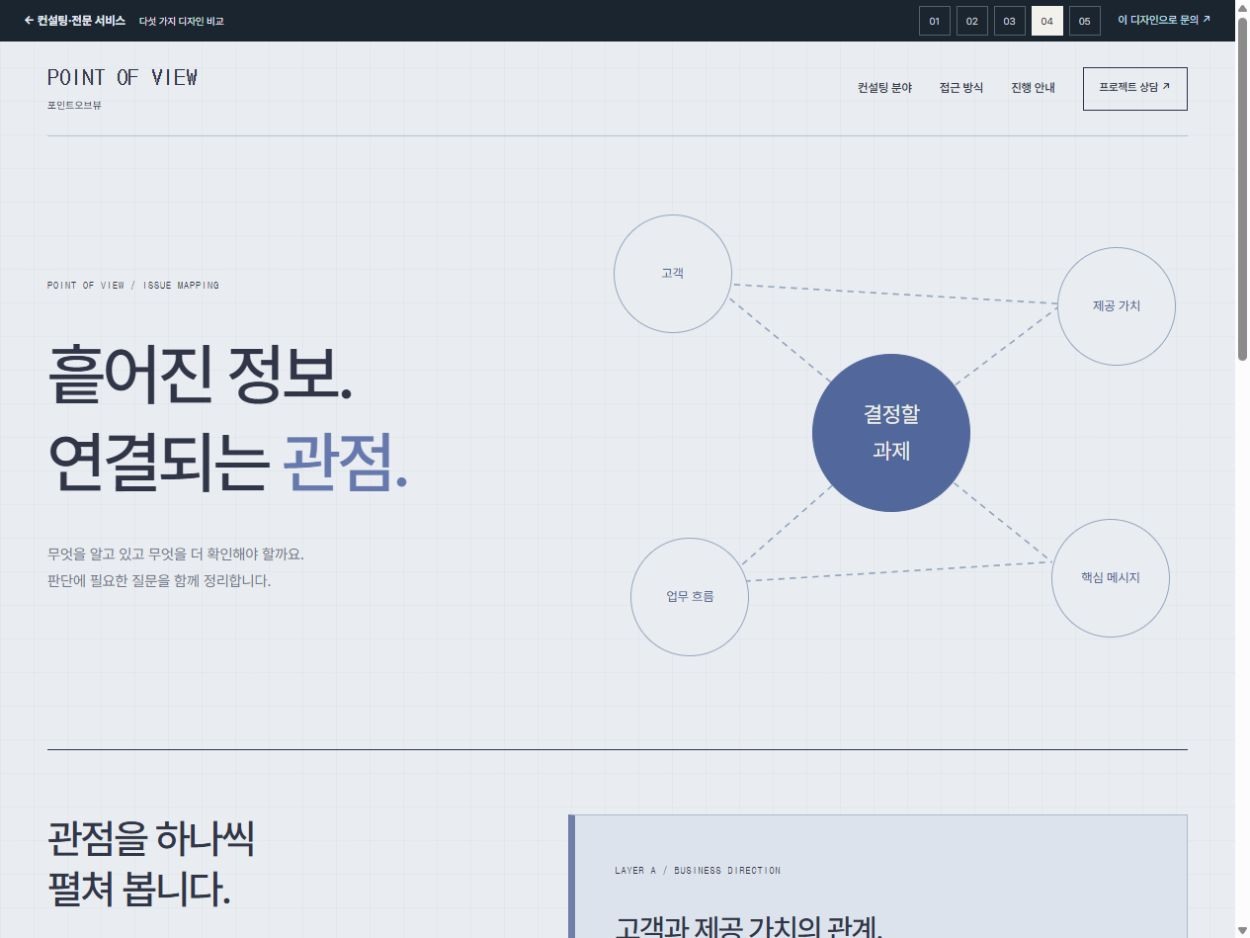Image resolution: width=1250 pixels, height=938 pixels.
Task: Click the scrollbar up arrow
Action: pyautogui.click(x=1242, y=8)
